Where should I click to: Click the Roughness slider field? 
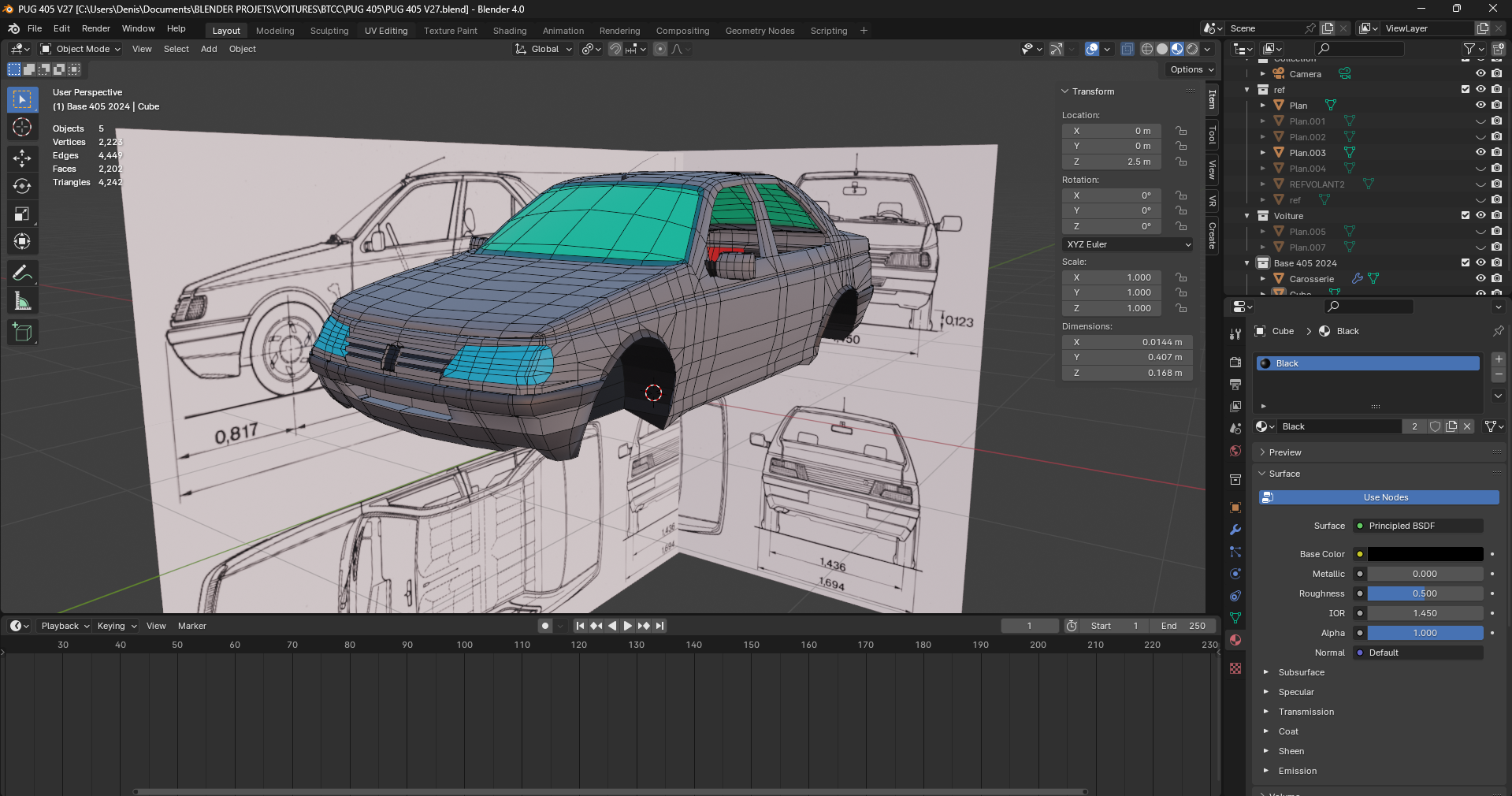(x=1425, y=593)
